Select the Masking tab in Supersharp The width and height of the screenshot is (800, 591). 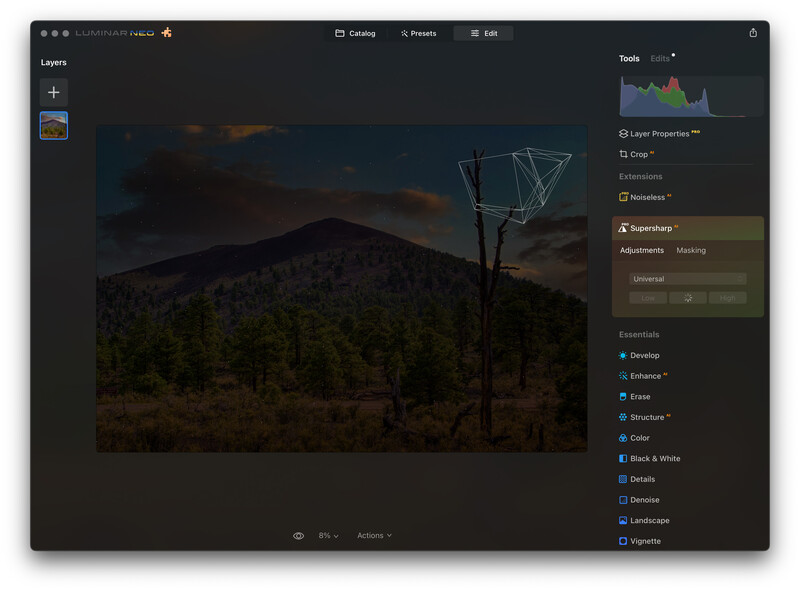point(691,250)
